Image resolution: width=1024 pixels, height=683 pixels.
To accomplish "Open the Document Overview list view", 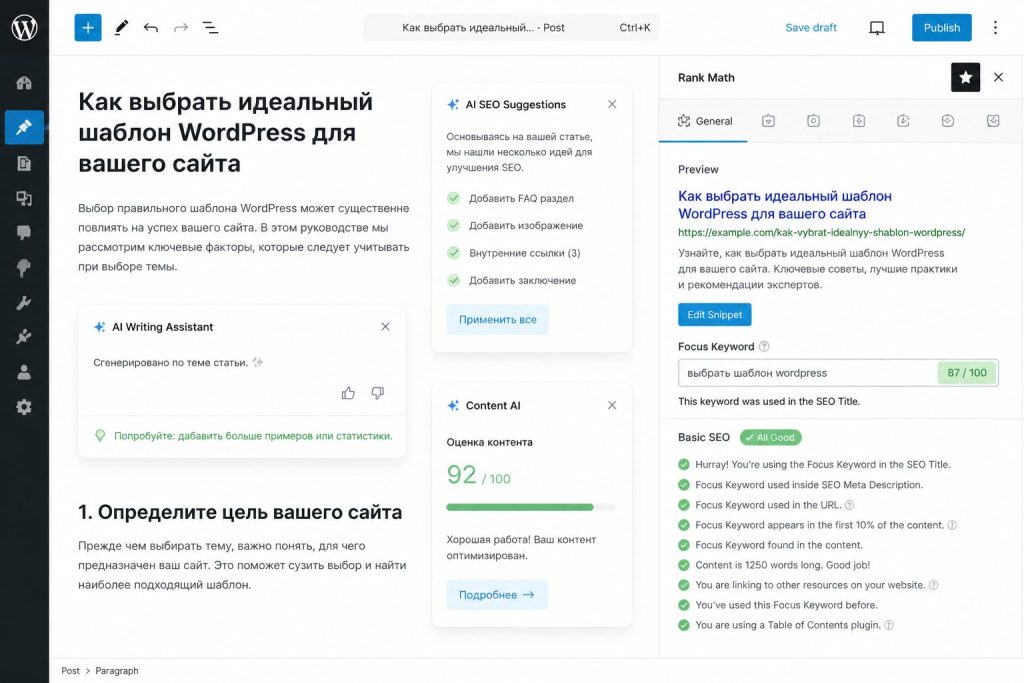I will click(210, 27).
